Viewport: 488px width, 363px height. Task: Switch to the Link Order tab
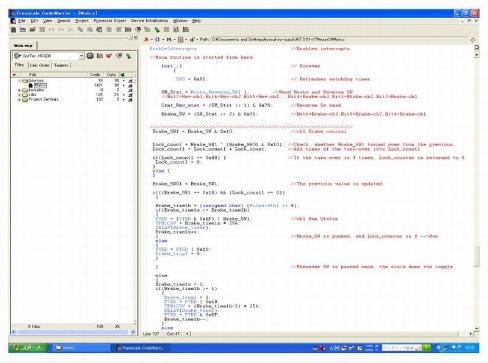coord(39,65)
